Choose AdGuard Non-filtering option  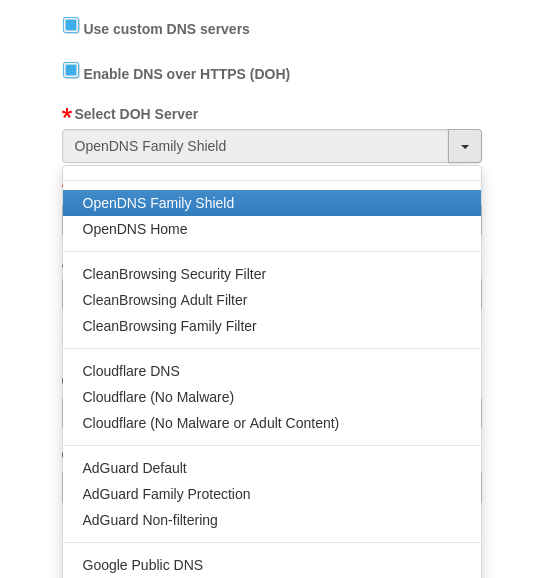(272, 520)
